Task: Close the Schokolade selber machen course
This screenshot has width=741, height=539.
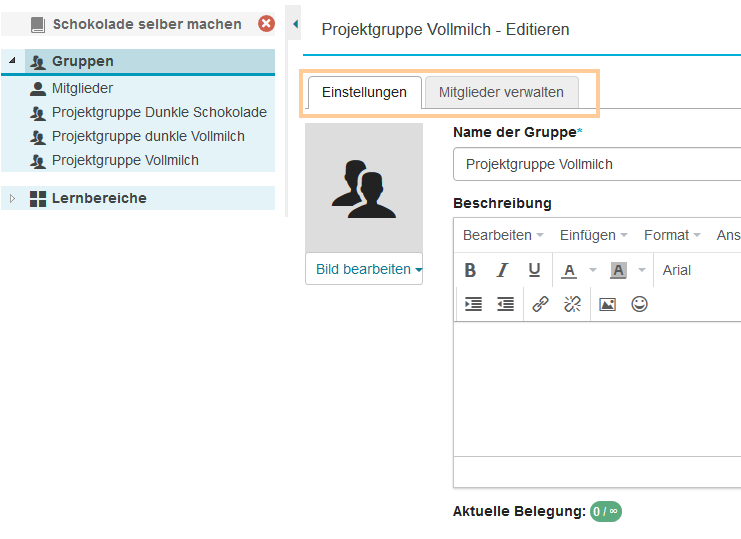Action: tap(266, 24)
